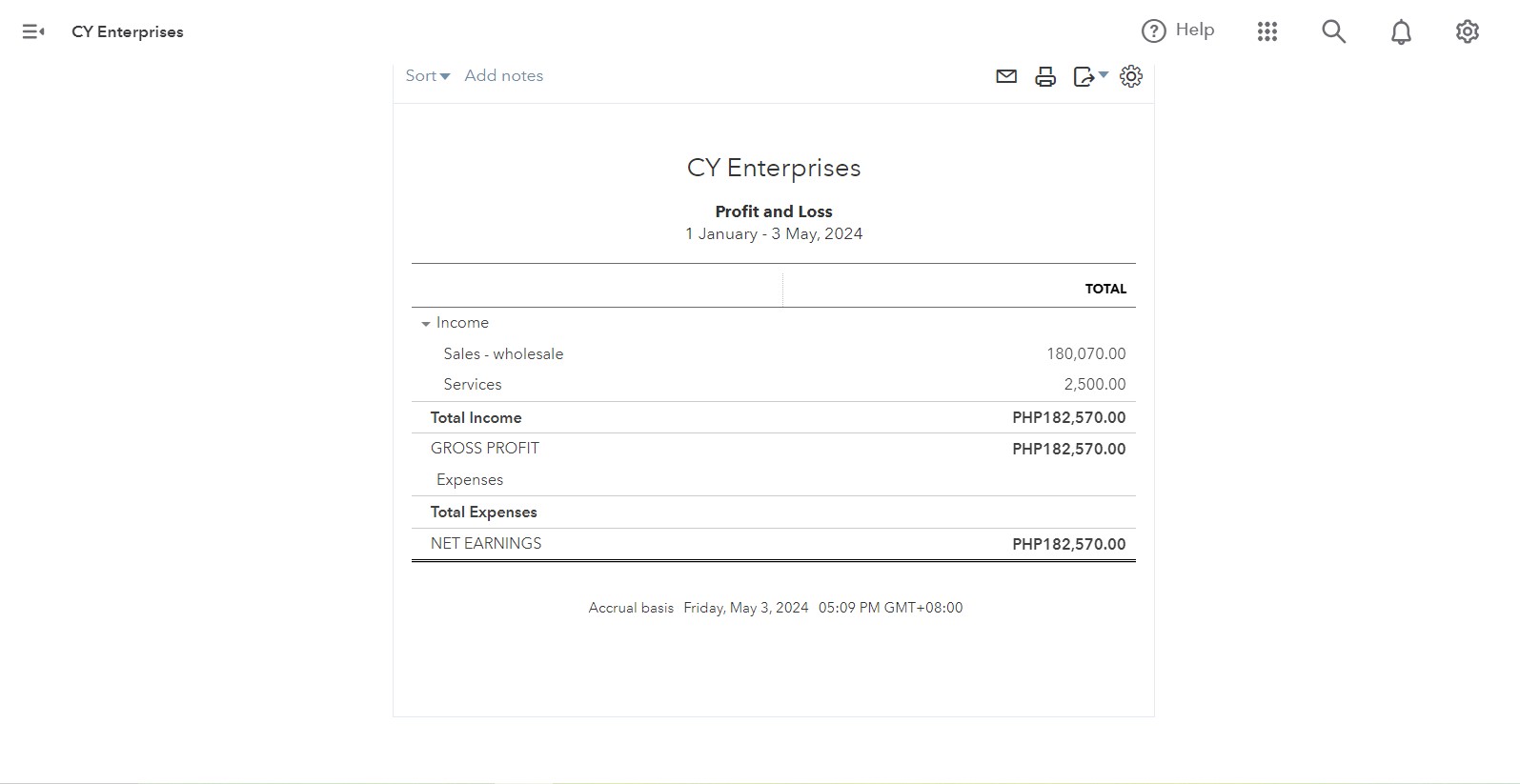Image resolution: width=1520 pixels, height=784 pixels.
Task: Click the Gross Profit amount
Action: [x=1068, y=449]
